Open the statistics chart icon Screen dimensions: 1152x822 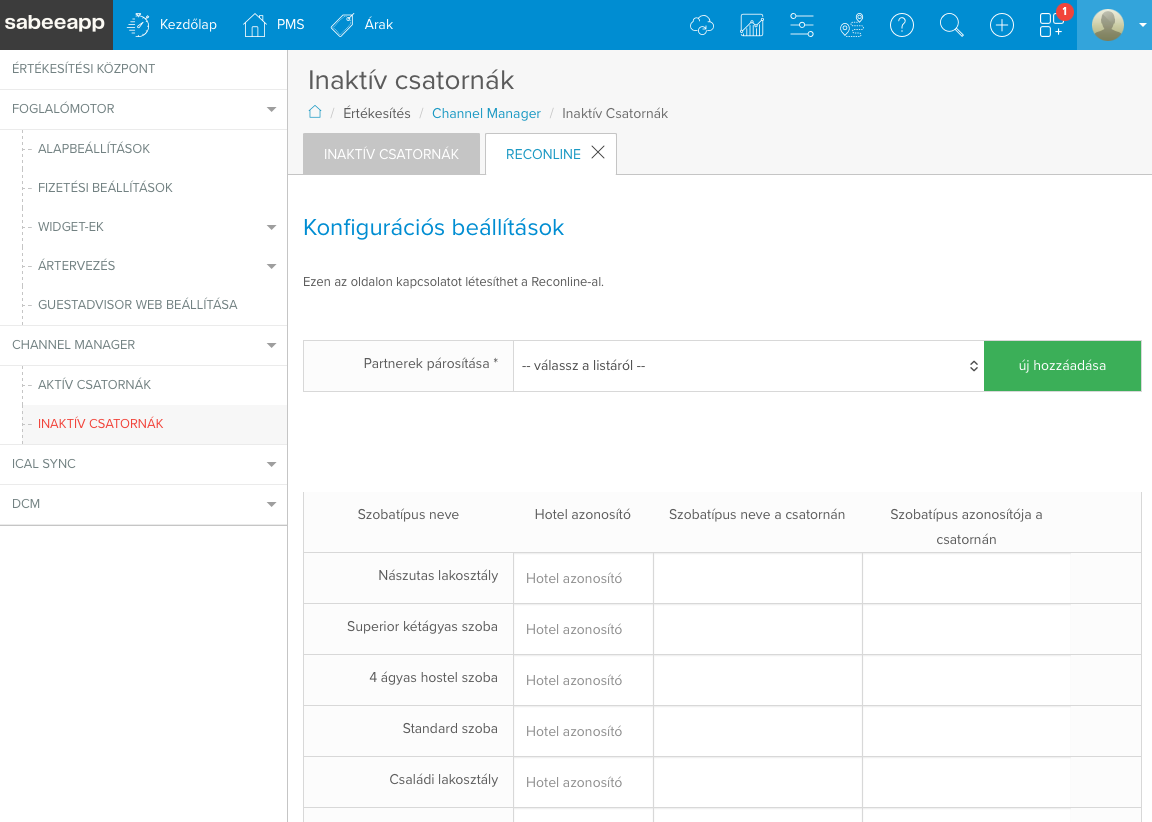[752, 25]
